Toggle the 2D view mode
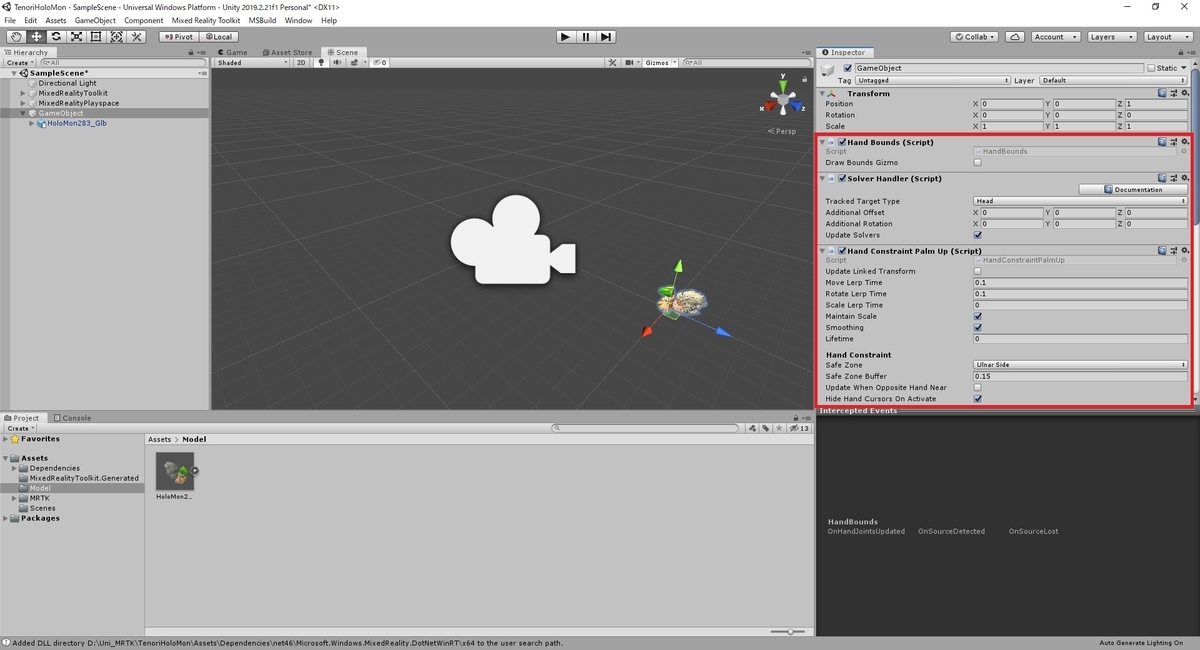The width and height of the screenshot is (1200, 650). [x=301, y=62]
